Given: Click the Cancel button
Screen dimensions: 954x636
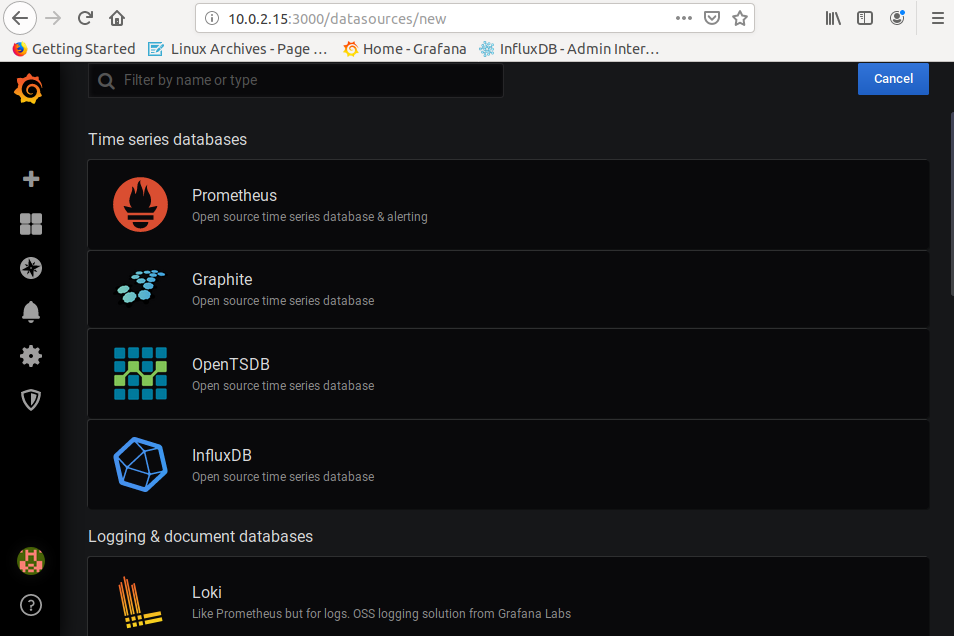Looking at the screenshot, I should pos(893,79).
